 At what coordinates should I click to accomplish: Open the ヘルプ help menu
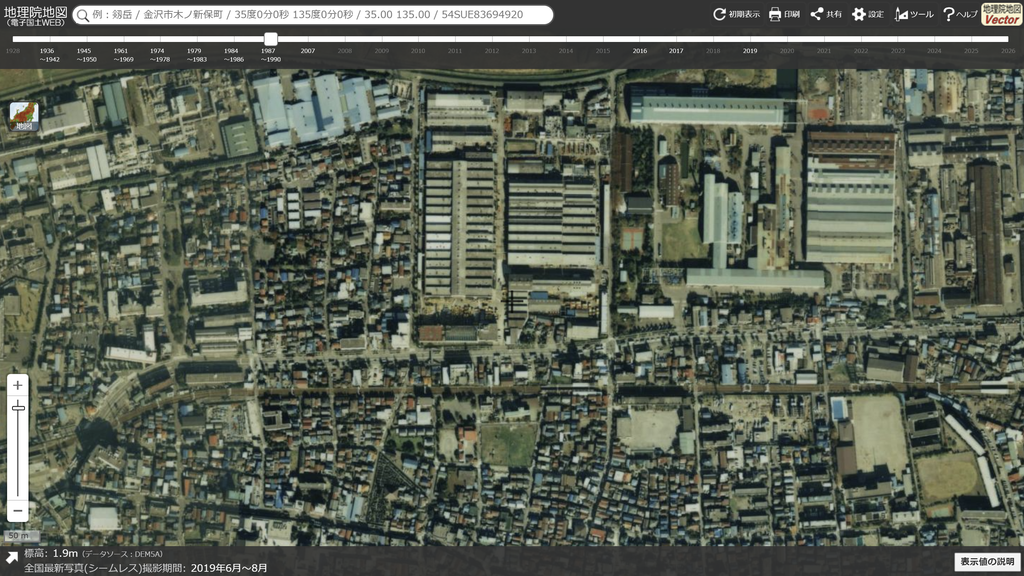click(x=960, y=14)
